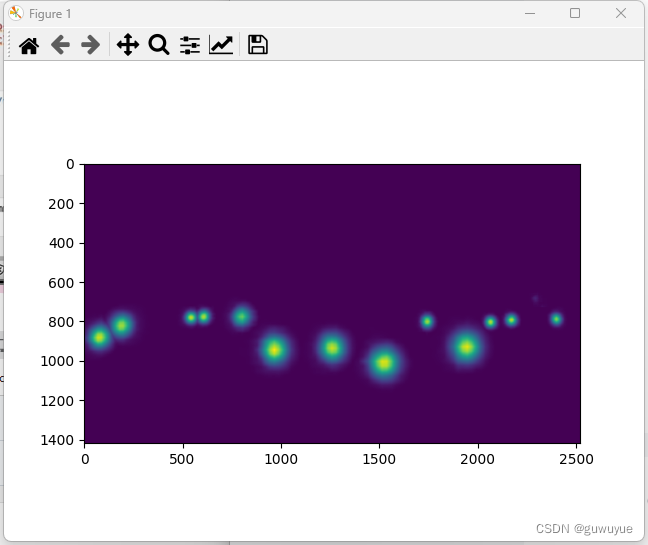Viewport: 648px width, 545px height.
Task: Click the rightmost spot near x=2400
Action: click(556, 319)
